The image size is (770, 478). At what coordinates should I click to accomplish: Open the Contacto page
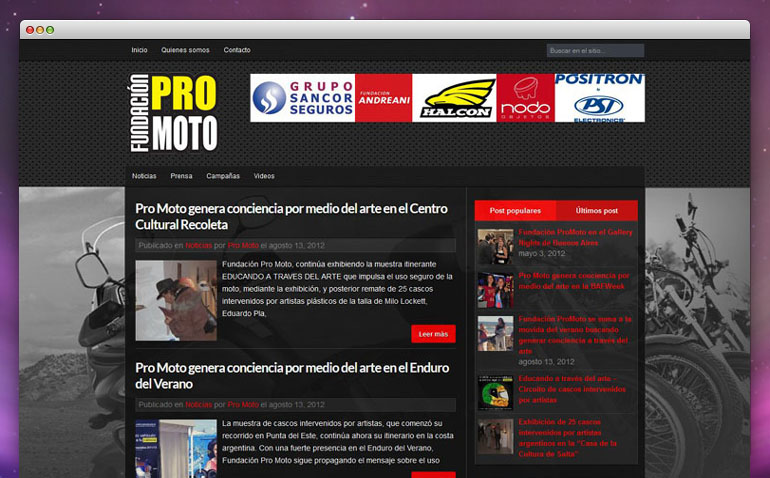pos(237,50)
